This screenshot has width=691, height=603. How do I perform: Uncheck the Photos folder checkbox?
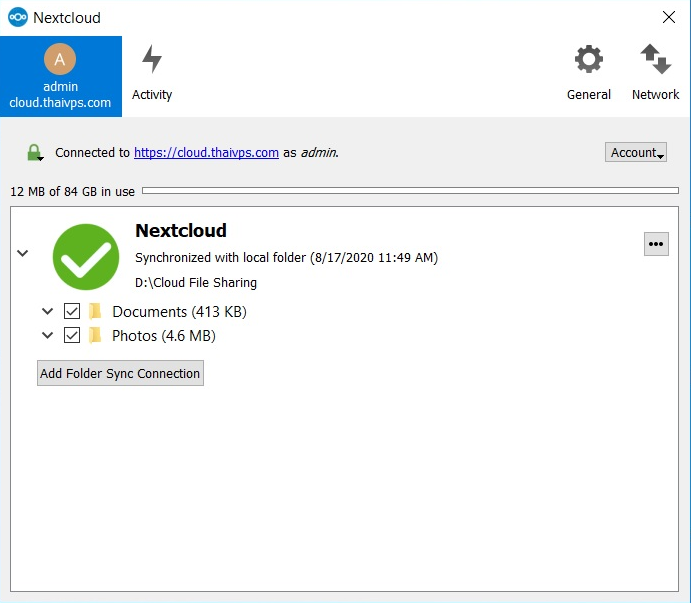(x=72, y=335)
